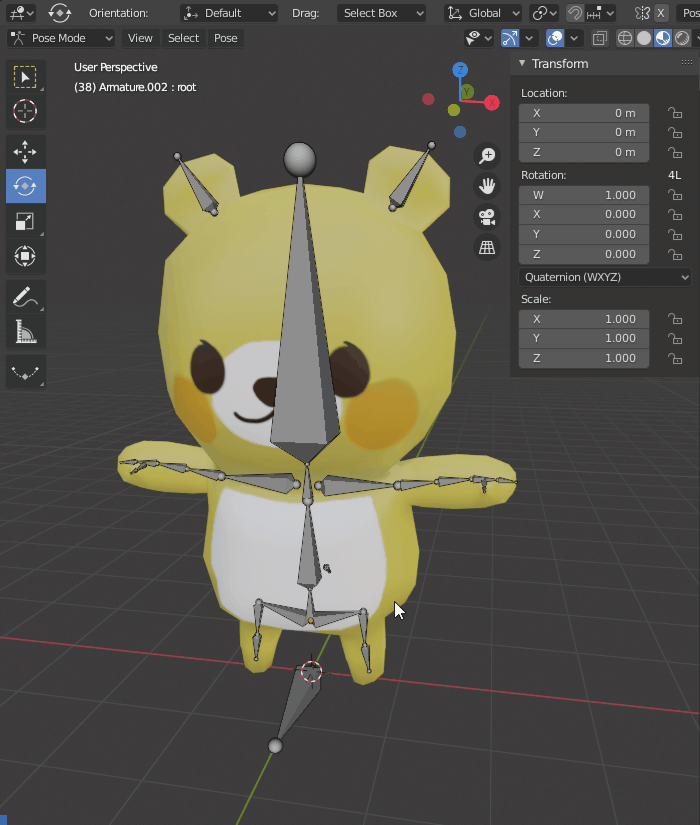Click the dim red negative X gizmo dot

coord(428,99)
